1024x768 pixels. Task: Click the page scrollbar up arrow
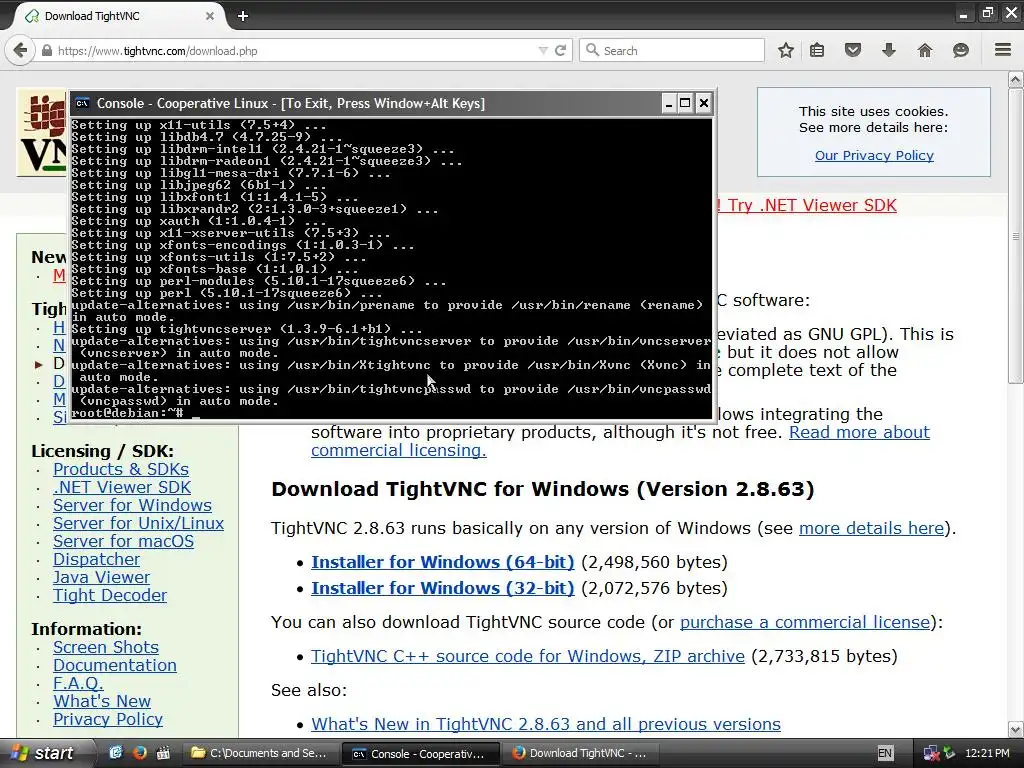pyautogui.click(x=1016, y=80)
